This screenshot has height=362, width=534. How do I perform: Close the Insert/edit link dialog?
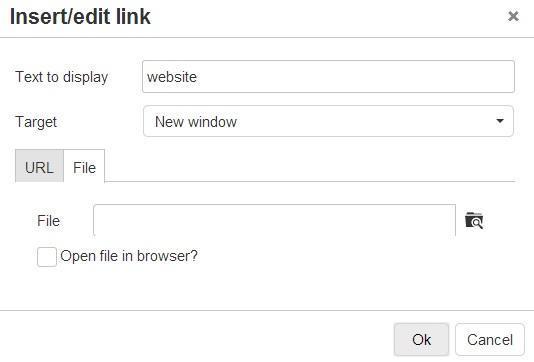(x=513, y=16)
